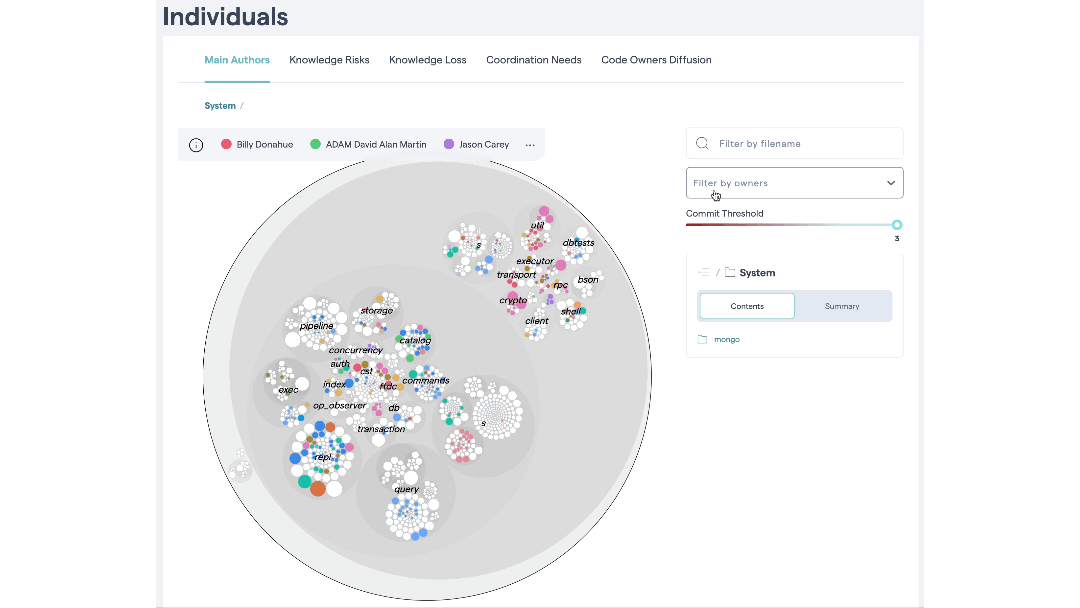Click the ellipsis to reveal more authors
This screenshot has width=1080, height=608.
tap(531, 146)
